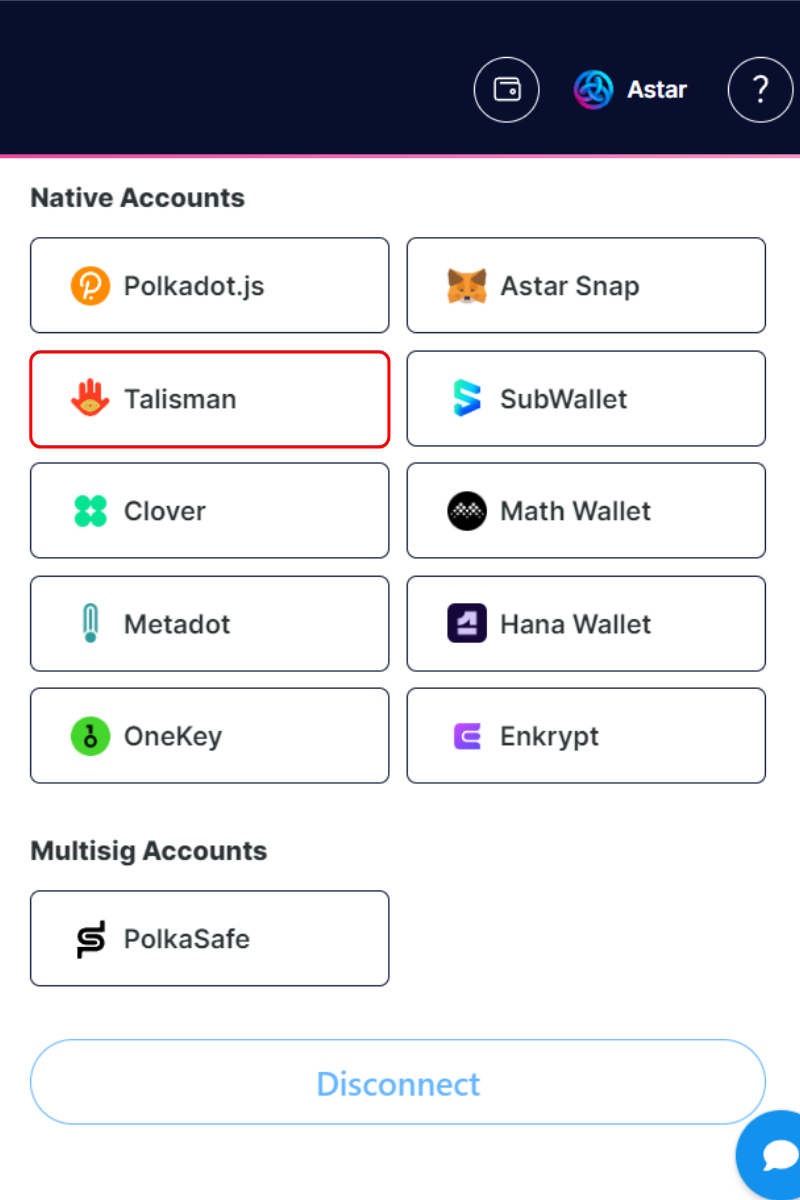Screen dimensions: 800x1200
Task: Open the chat support bubble
Action: [775, 1155]
